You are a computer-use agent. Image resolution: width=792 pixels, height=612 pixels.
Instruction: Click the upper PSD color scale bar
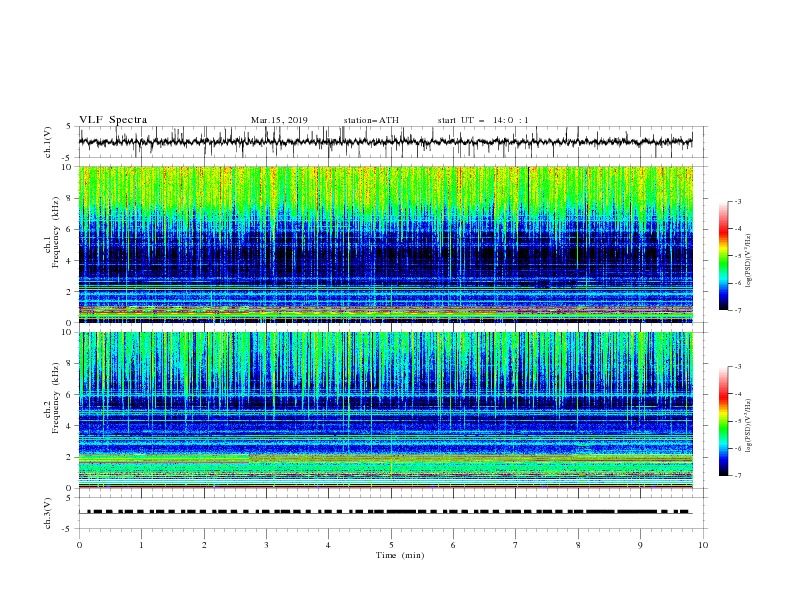click(724, 256)
